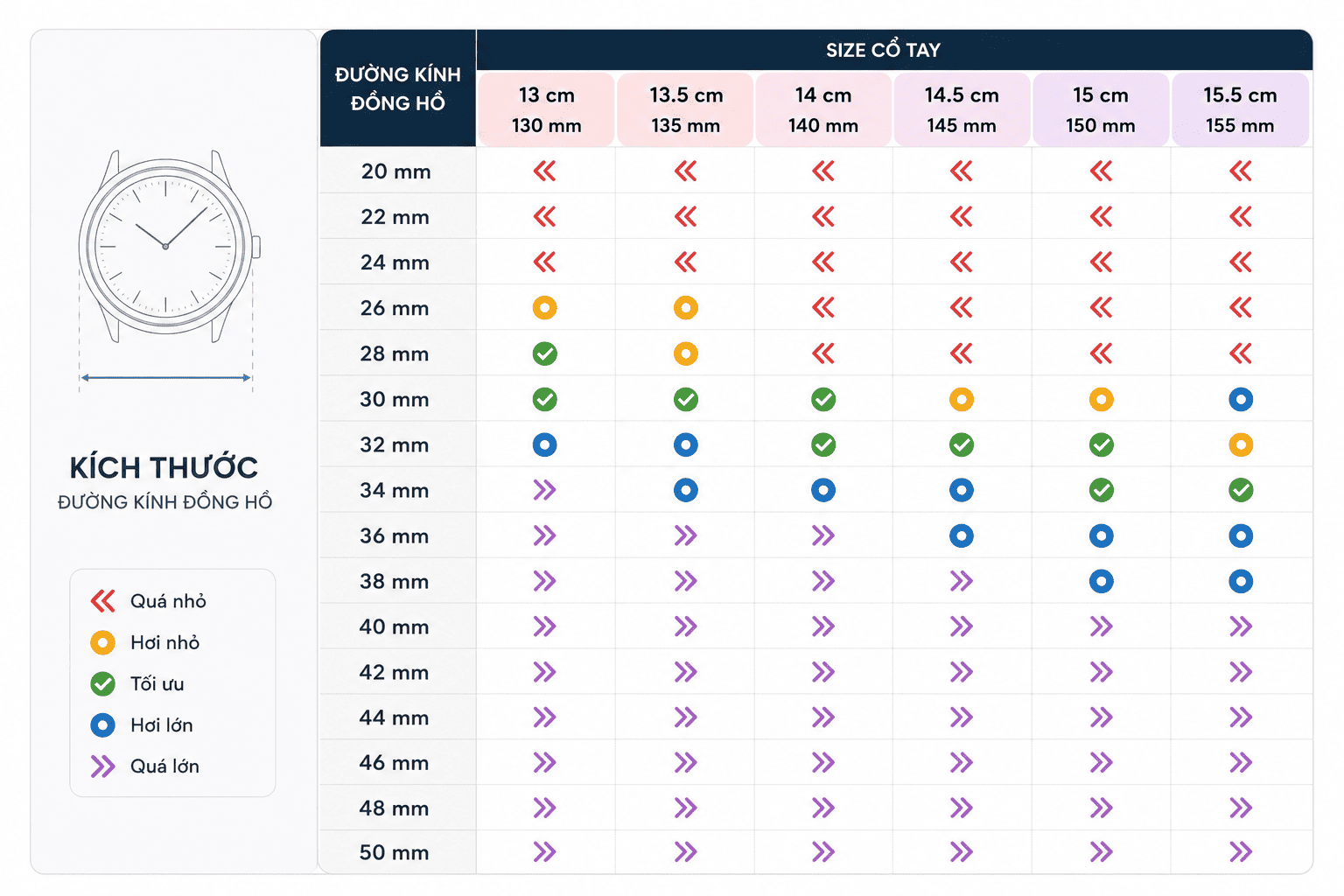Select the 13 cm wrist size column header
Image resolution: width=1344 pixels, height=896 pixels.
(546, 110)
